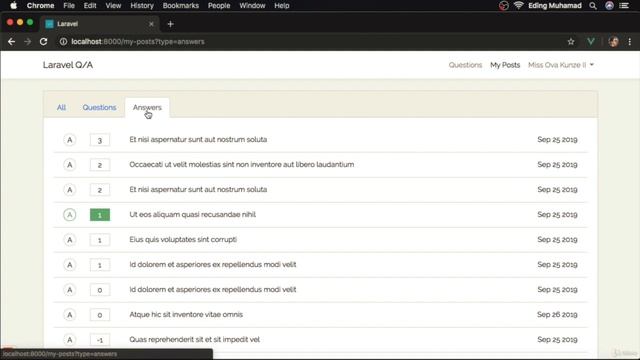The image size is (640, 360).
Task: Click the green accepted vote badge 1
Action: (x=100, y=215)
